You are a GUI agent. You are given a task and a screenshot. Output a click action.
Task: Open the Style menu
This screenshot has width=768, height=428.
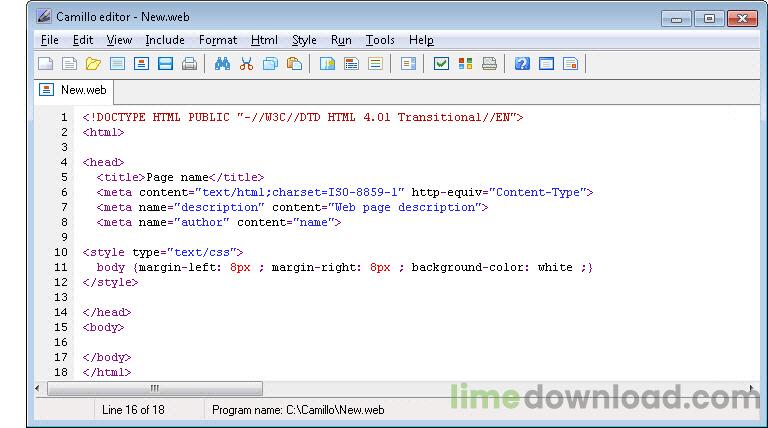click(304, 40)
